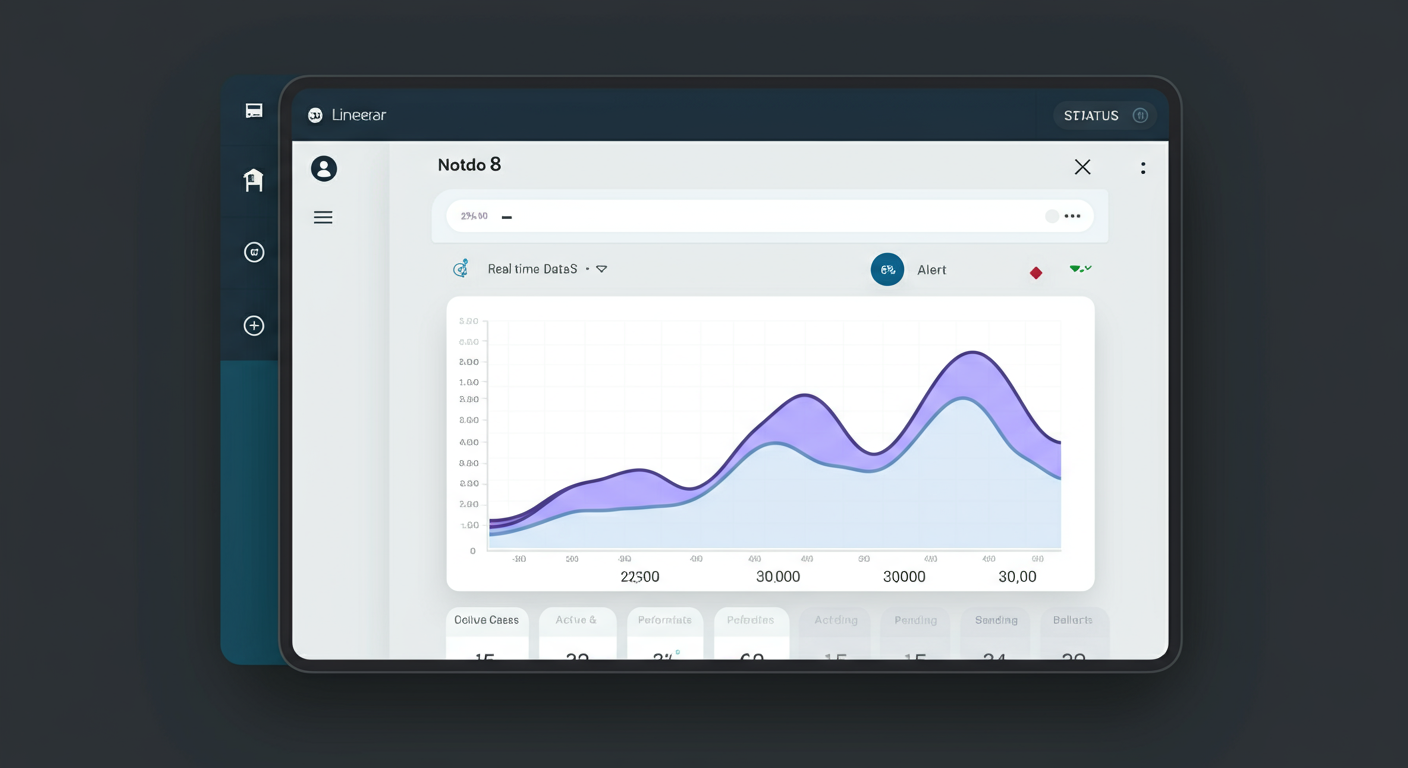1408x768 pixels.
Task: Click the 6% Alert badge
Action: click(887, 269)
